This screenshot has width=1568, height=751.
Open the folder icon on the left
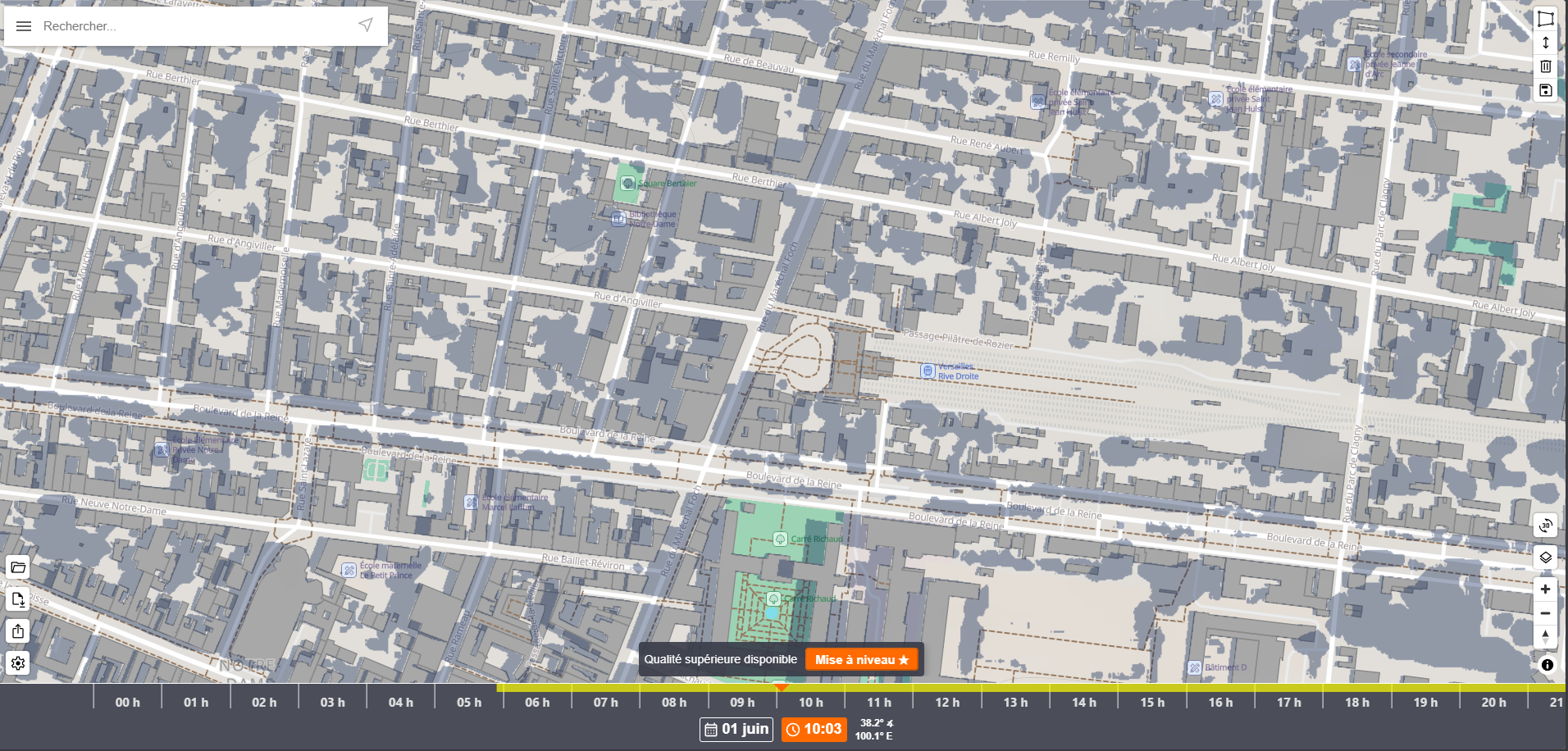point(18,567)
